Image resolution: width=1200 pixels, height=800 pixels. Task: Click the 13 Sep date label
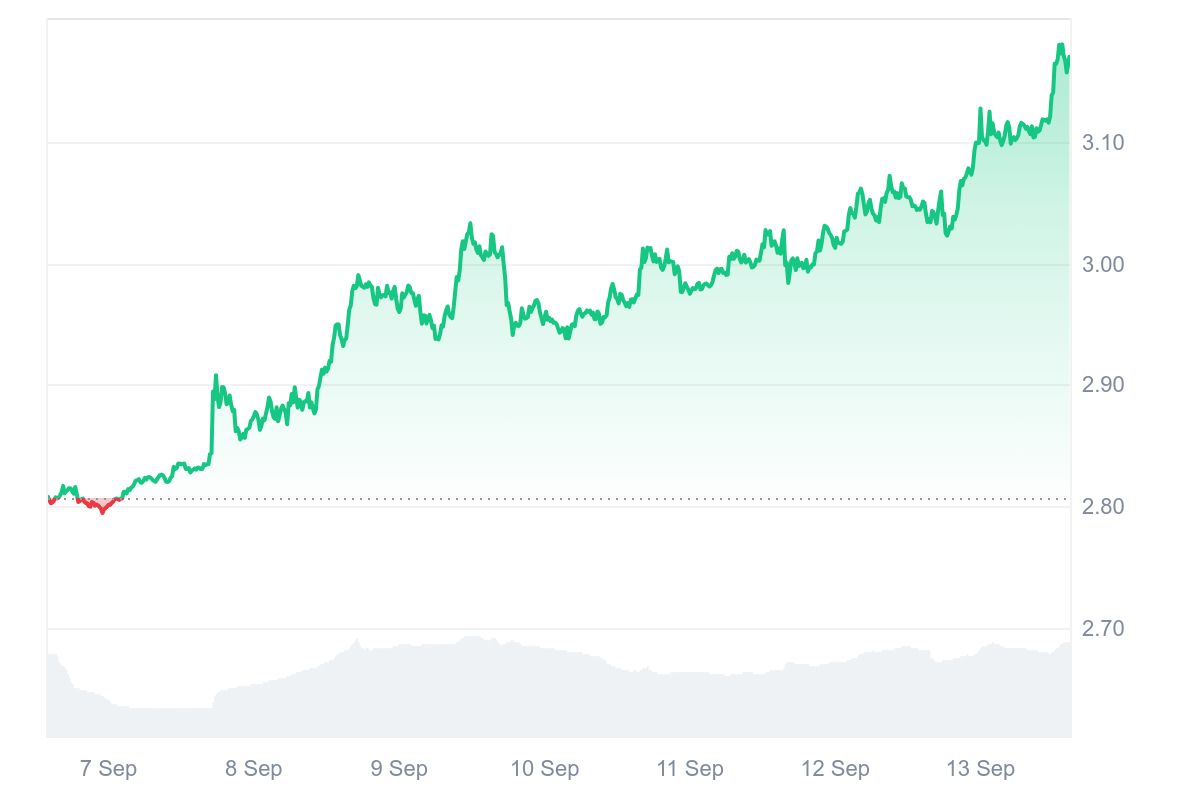[x=981, y=769]
